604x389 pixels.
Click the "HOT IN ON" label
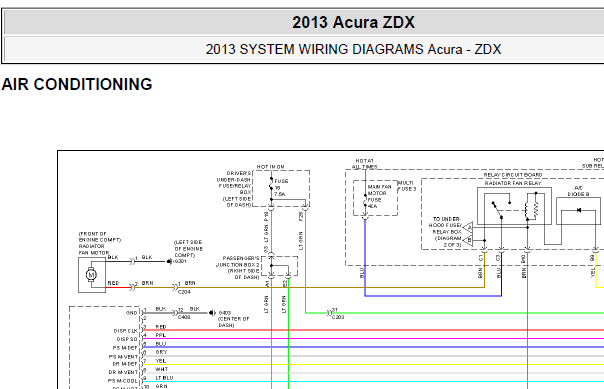tap(270, 167)
